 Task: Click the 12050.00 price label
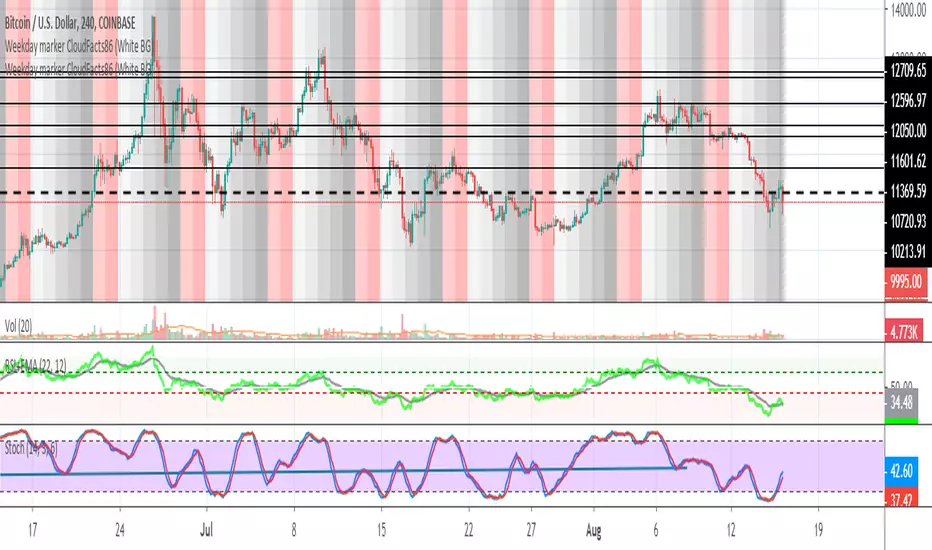(x=908, y=131)
